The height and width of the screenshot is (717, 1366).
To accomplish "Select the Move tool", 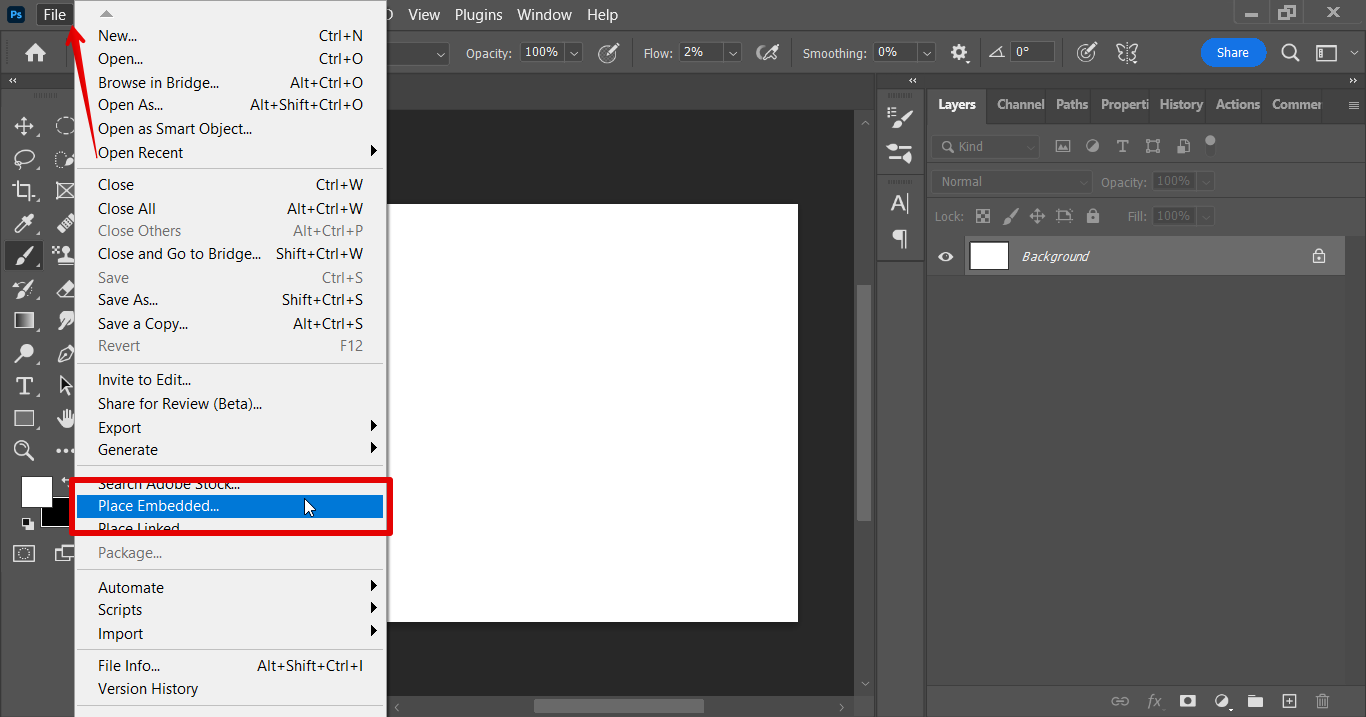I will tap(24, 126).
